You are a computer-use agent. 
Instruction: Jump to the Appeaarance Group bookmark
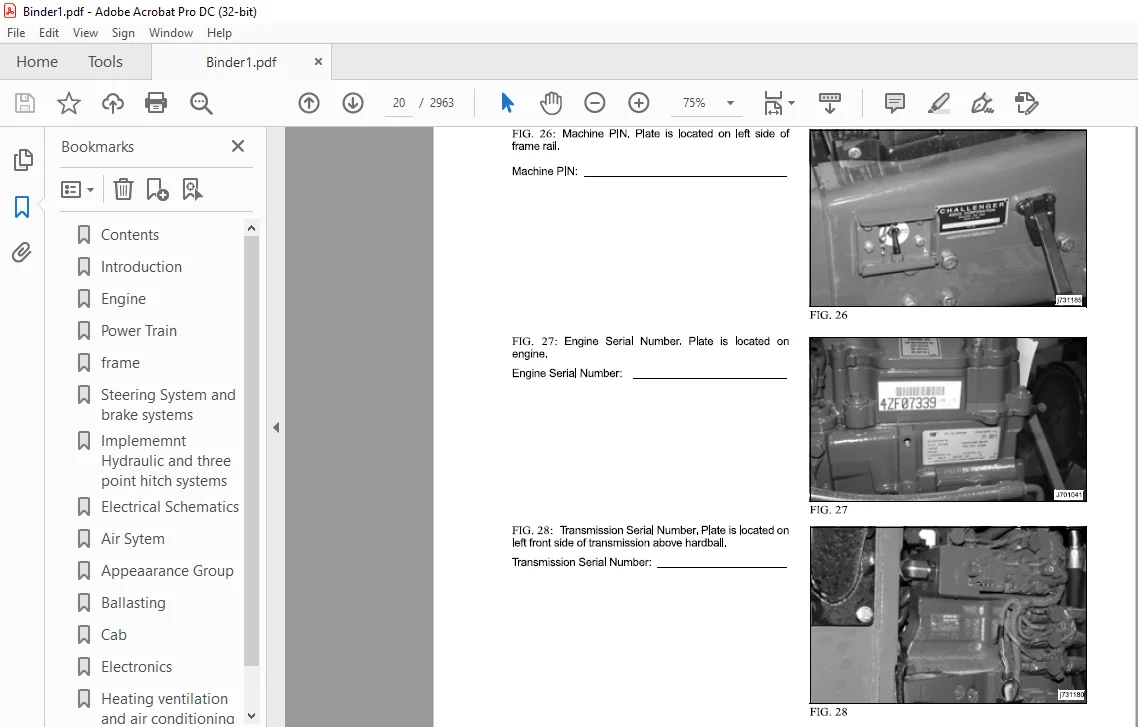[167, 570]
